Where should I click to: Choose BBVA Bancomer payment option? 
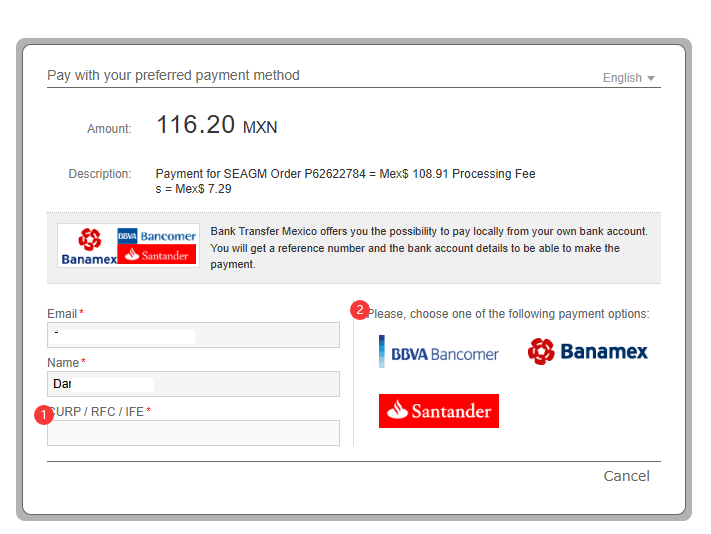click(438, 352)
